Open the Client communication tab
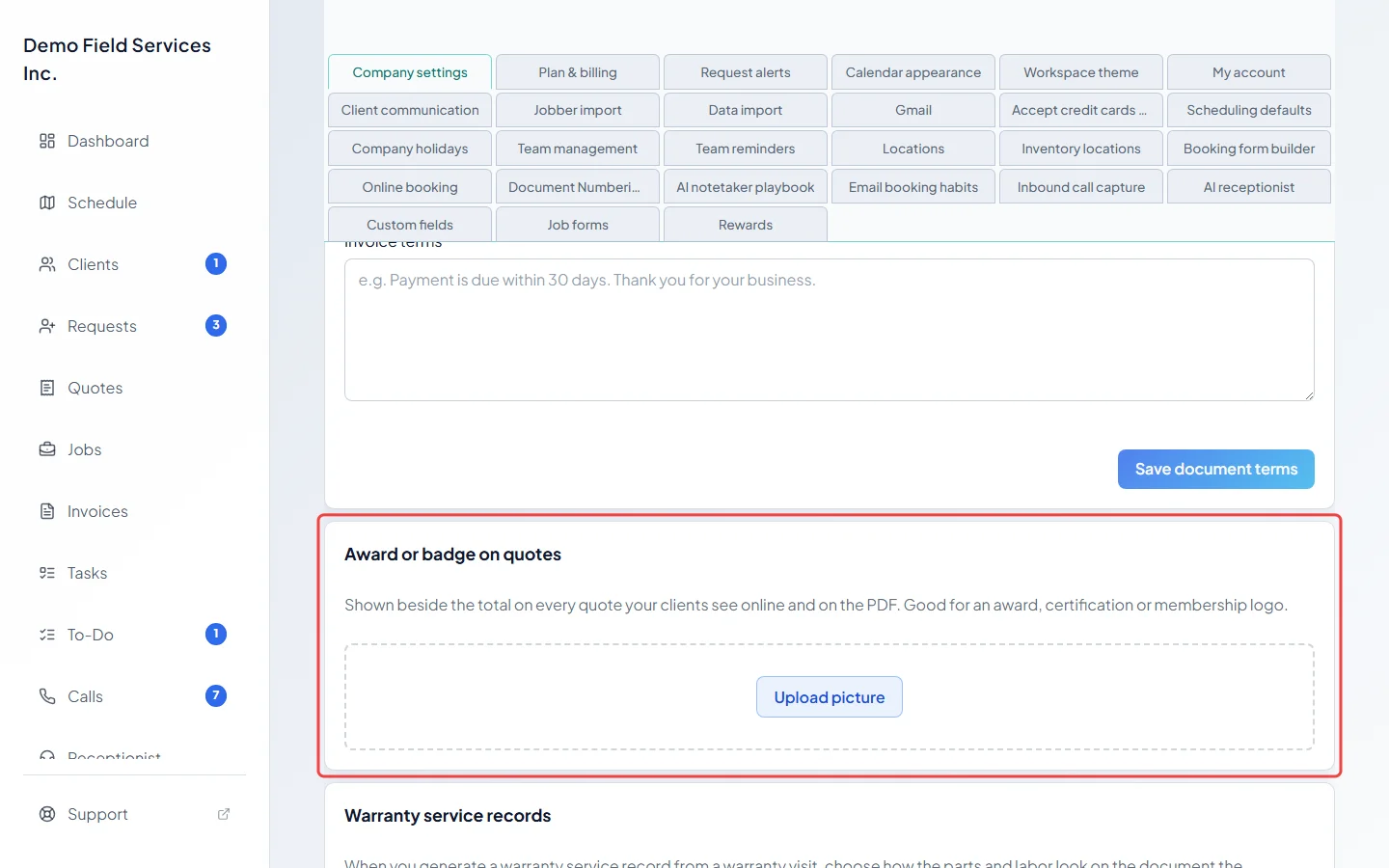The width and height of the screenshot is (1389, 868). pos(410,110)
